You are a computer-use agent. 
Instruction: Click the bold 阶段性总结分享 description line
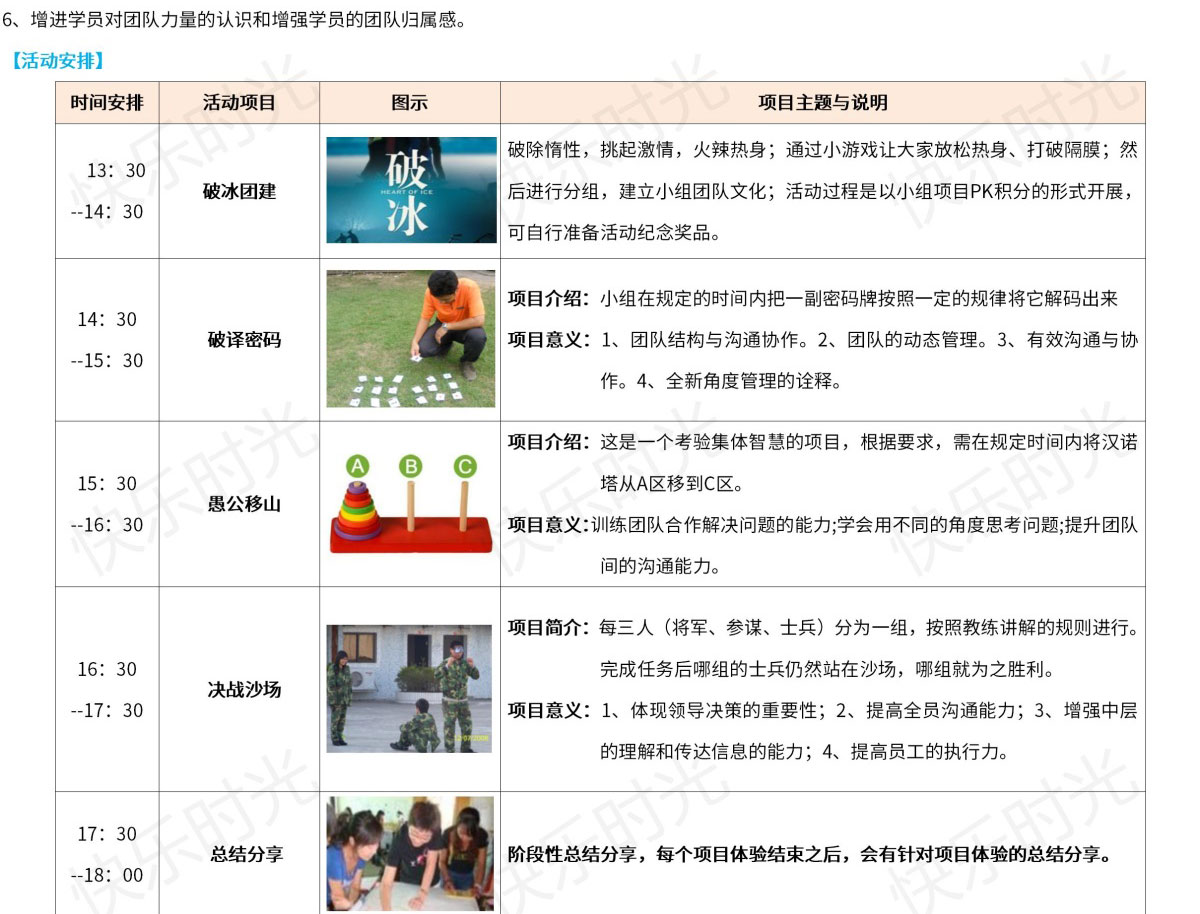(x=810, y=855)
